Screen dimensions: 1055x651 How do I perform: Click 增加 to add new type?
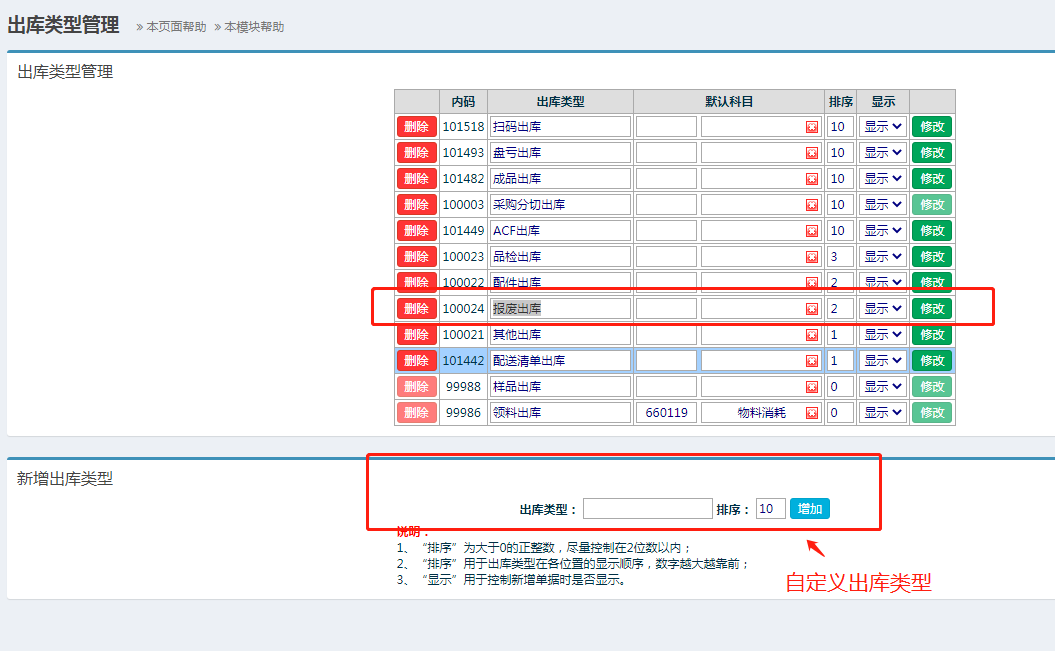(809, 509)
